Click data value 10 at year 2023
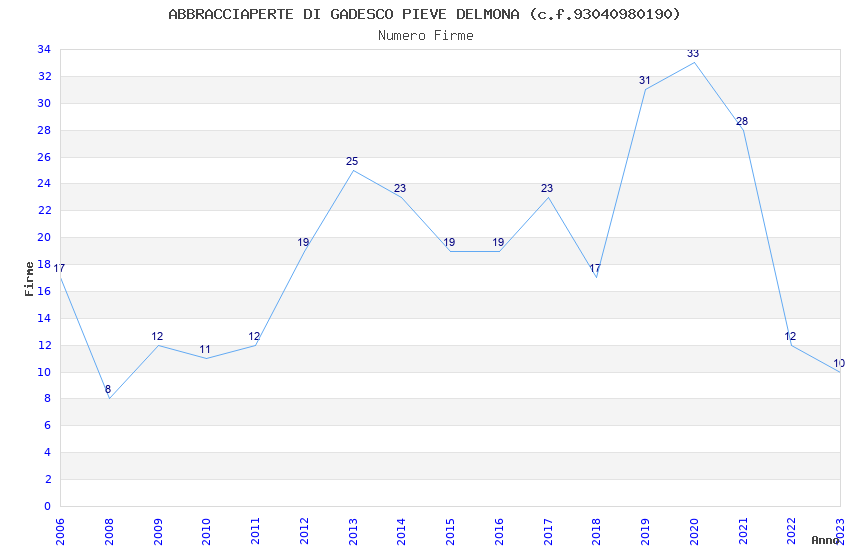 (x=839, y=364)
